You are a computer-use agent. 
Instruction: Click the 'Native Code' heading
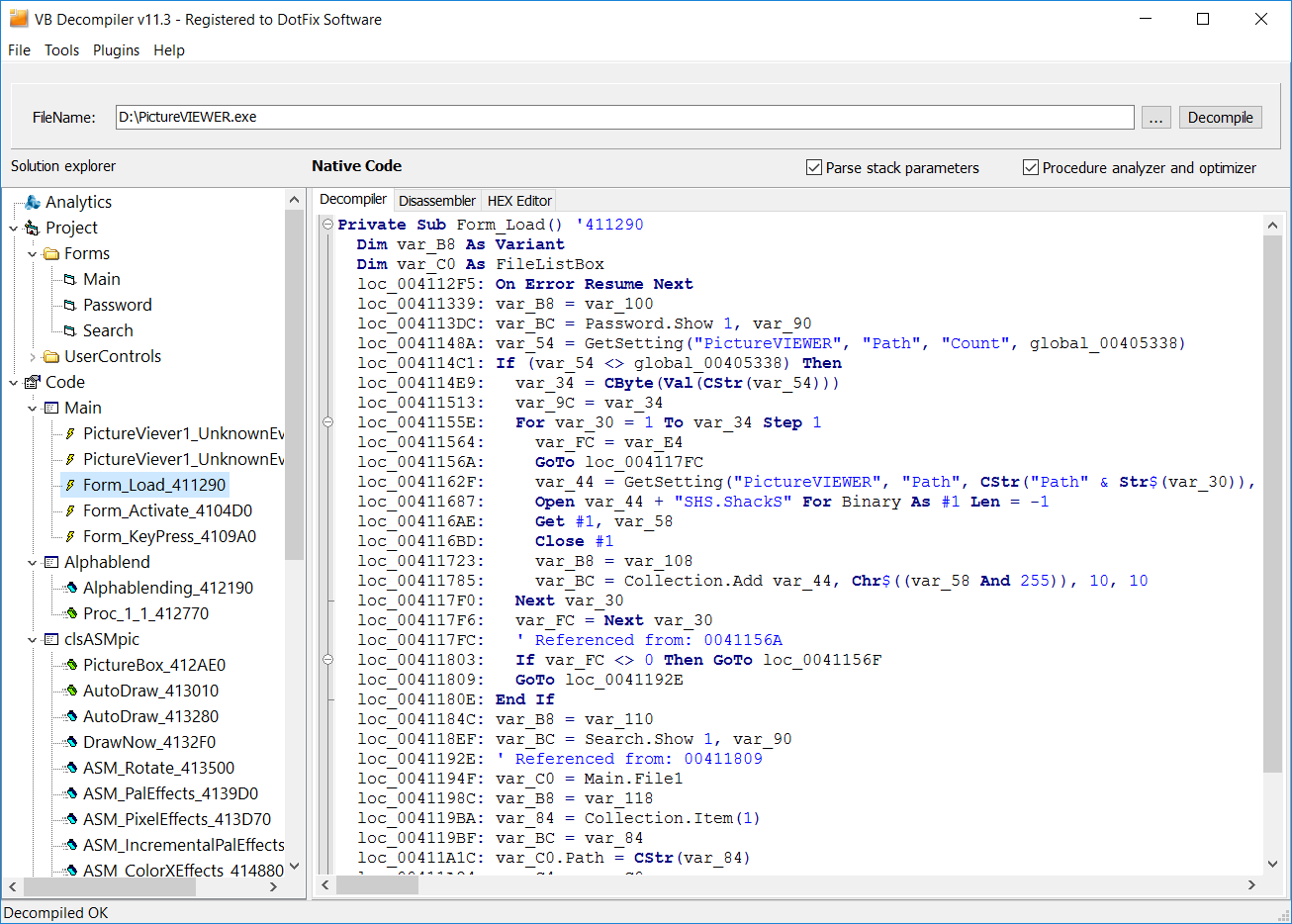[356, 166]
